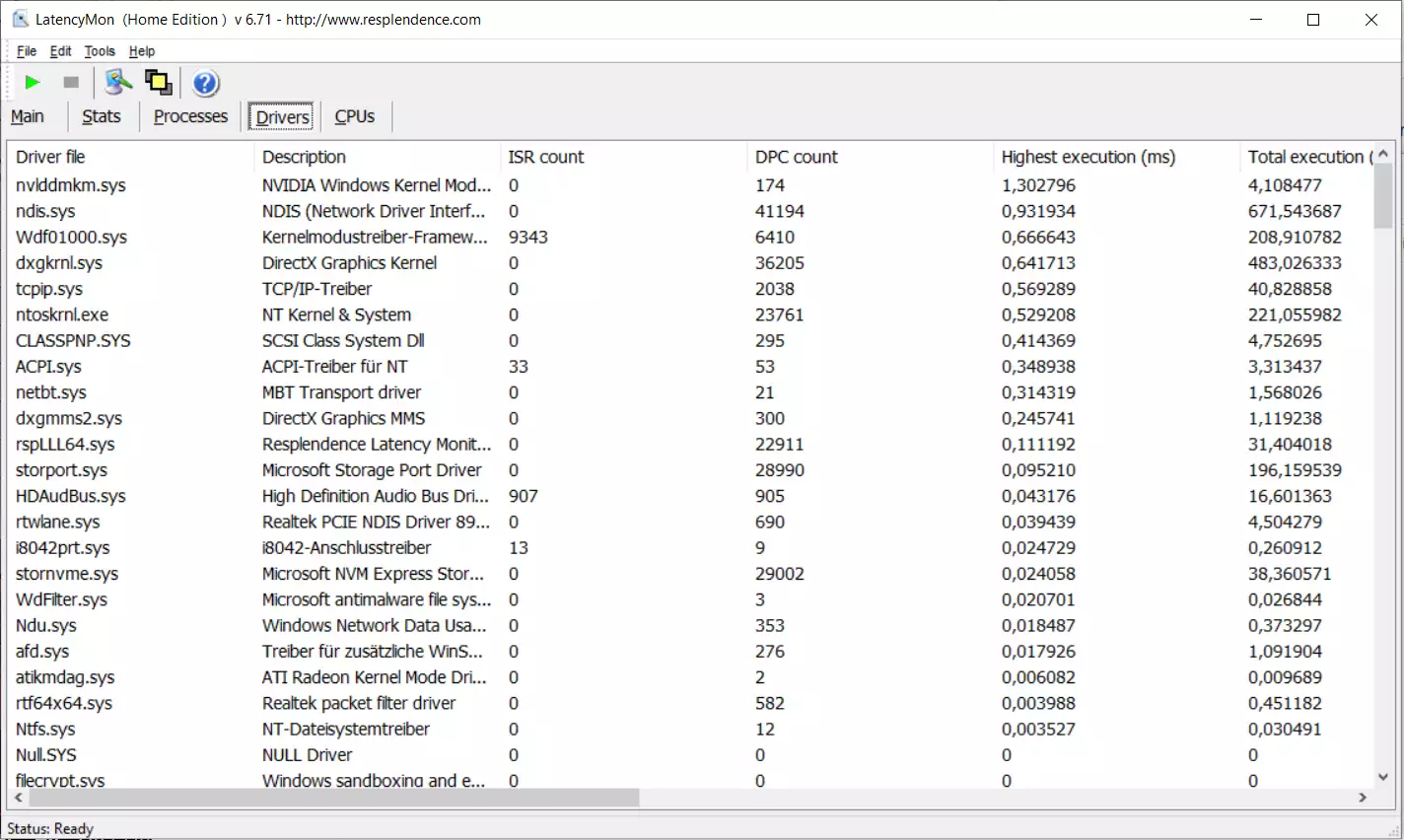
Task: Select the WdFilter.sys driver row
Action: click(x=690, y=599)
